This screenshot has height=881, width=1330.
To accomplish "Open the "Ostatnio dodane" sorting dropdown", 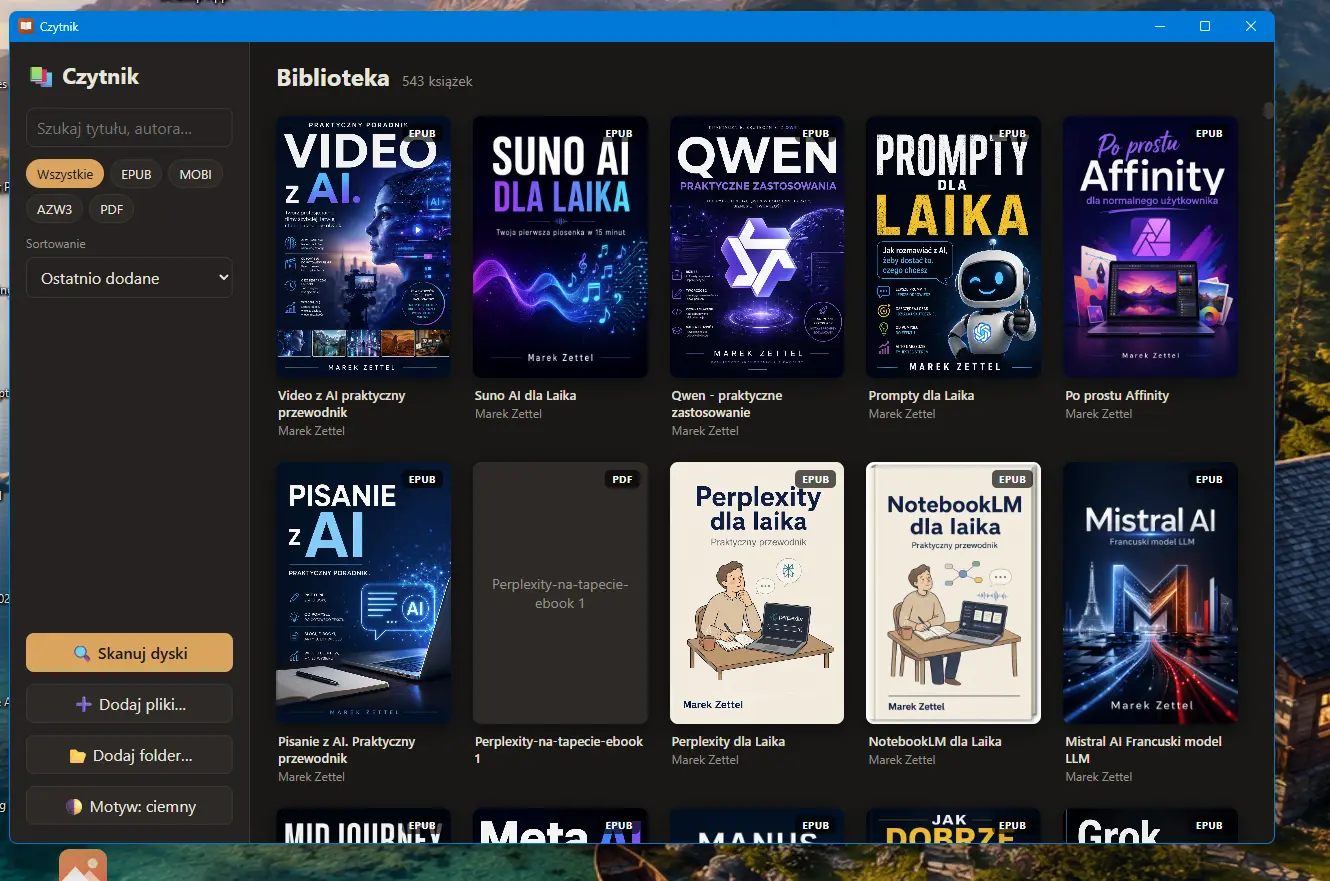I will [x=129, y=278].
